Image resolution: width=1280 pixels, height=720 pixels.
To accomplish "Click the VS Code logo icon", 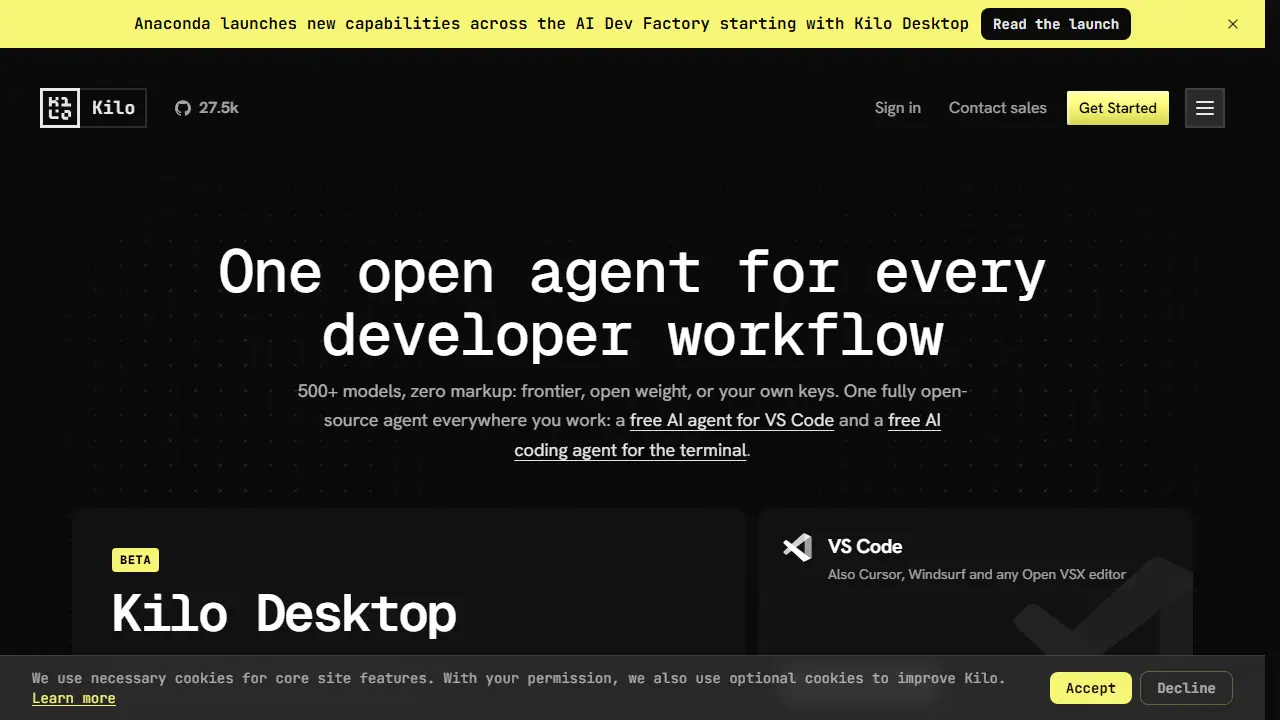I will 797,547.
